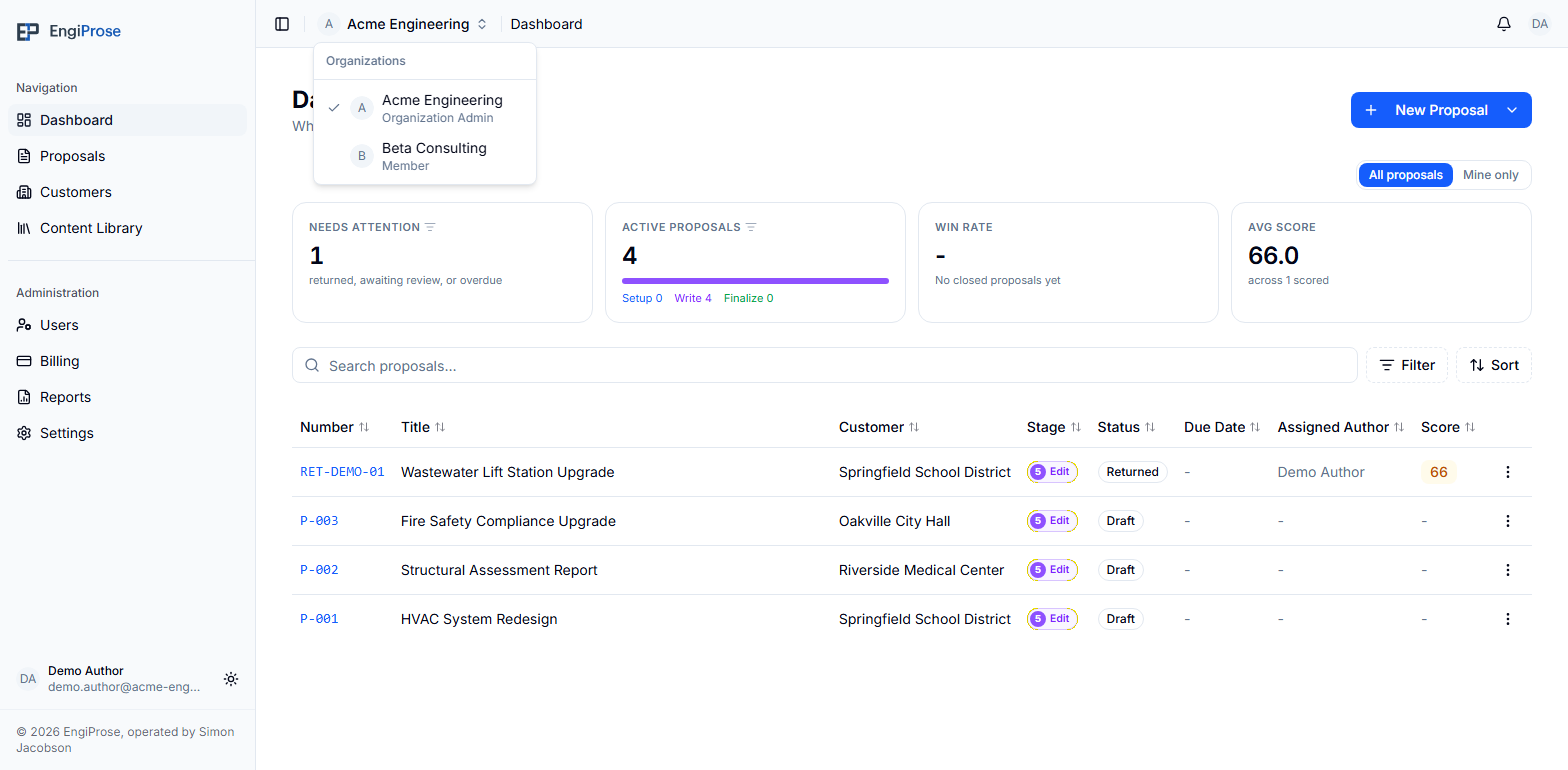Toggle the light/dark theme sun icon
Screen dimensions: 1568x770
pyautogui.click(x=231, y=679)
